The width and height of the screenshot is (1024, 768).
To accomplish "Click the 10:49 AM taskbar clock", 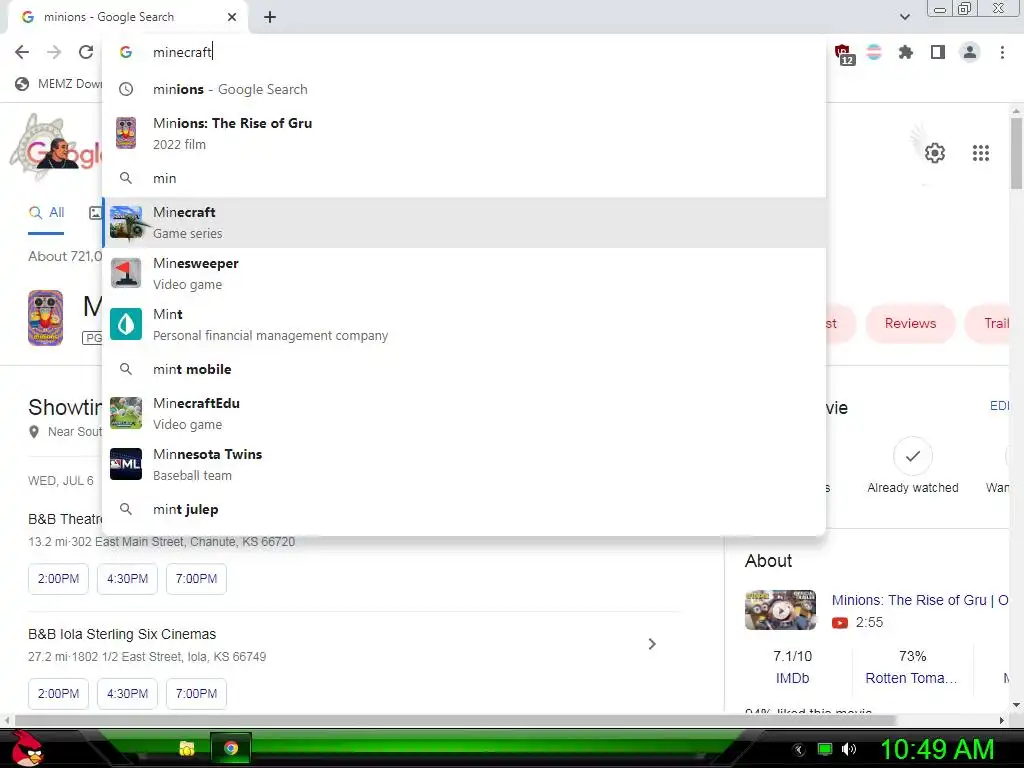I will tap(937, 749).
